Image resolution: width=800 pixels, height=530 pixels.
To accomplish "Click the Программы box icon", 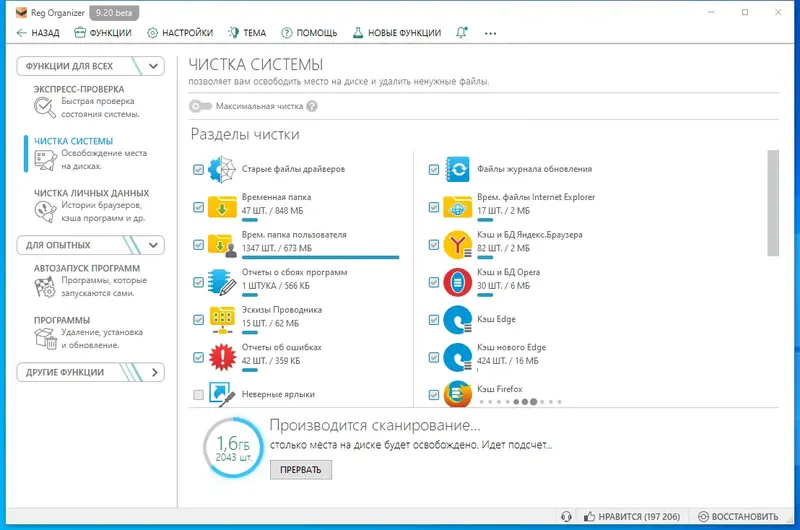I will point(45,338).
